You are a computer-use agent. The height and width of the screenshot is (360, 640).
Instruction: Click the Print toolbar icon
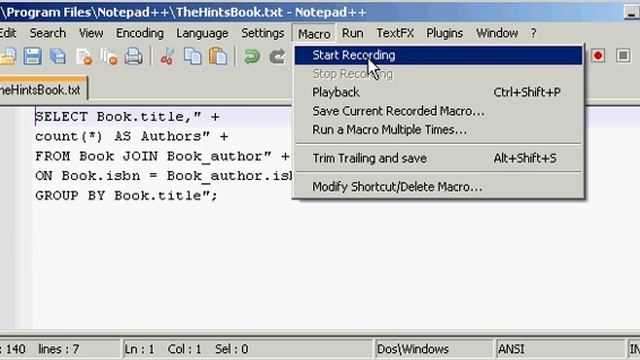point(134,56)
